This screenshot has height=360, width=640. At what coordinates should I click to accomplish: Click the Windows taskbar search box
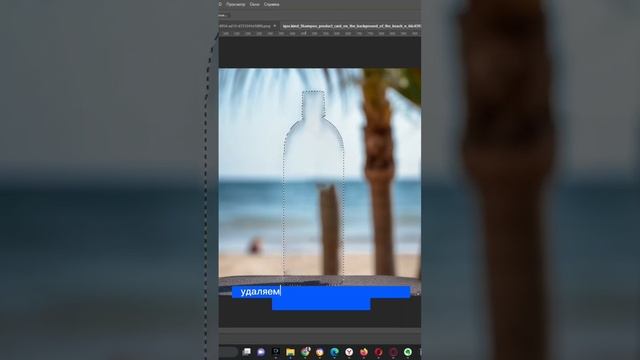(x=228, y=352)
